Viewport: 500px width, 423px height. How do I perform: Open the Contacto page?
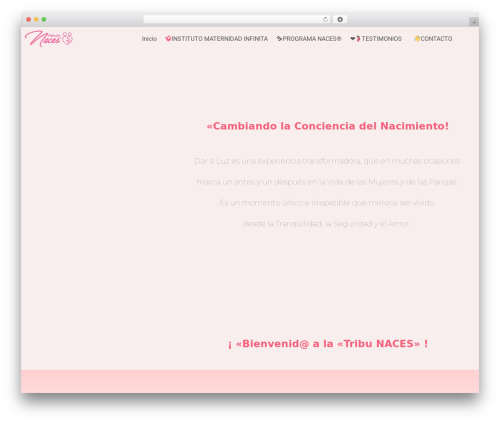[433, 39]
